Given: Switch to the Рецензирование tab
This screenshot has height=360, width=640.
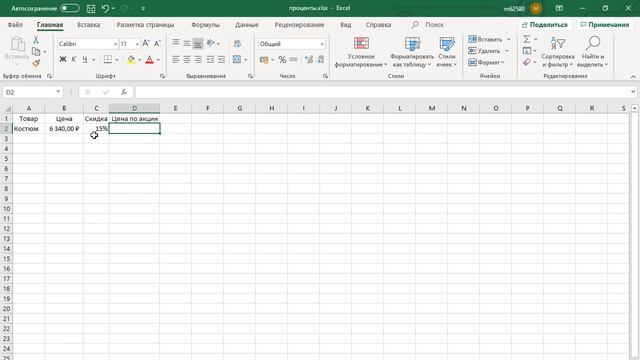Looking at the screenshot, I should [299, 25].
